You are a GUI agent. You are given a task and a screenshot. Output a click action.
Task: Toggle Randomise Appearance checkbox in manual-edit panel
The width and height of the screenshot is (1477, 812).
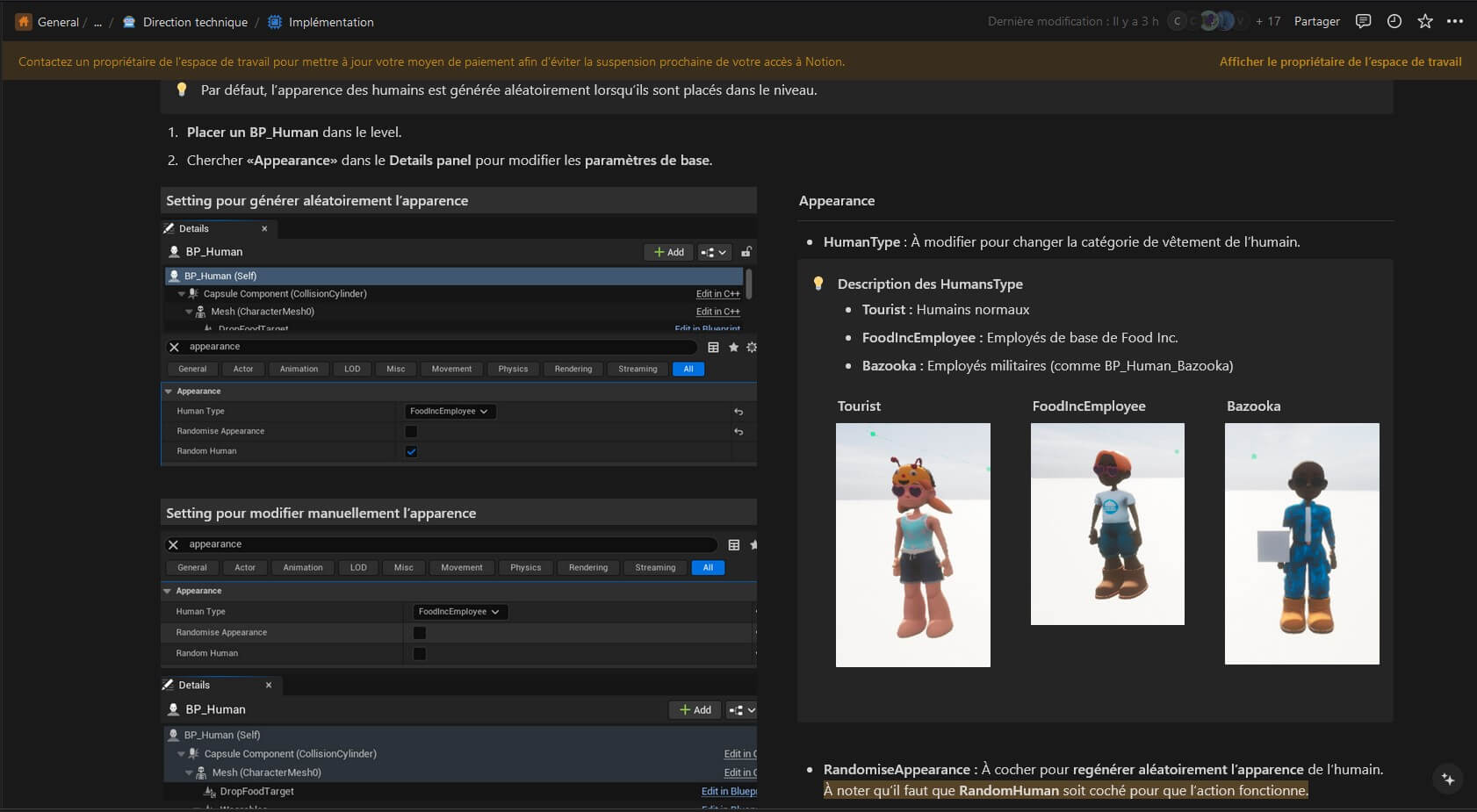(x=420, y=633)
